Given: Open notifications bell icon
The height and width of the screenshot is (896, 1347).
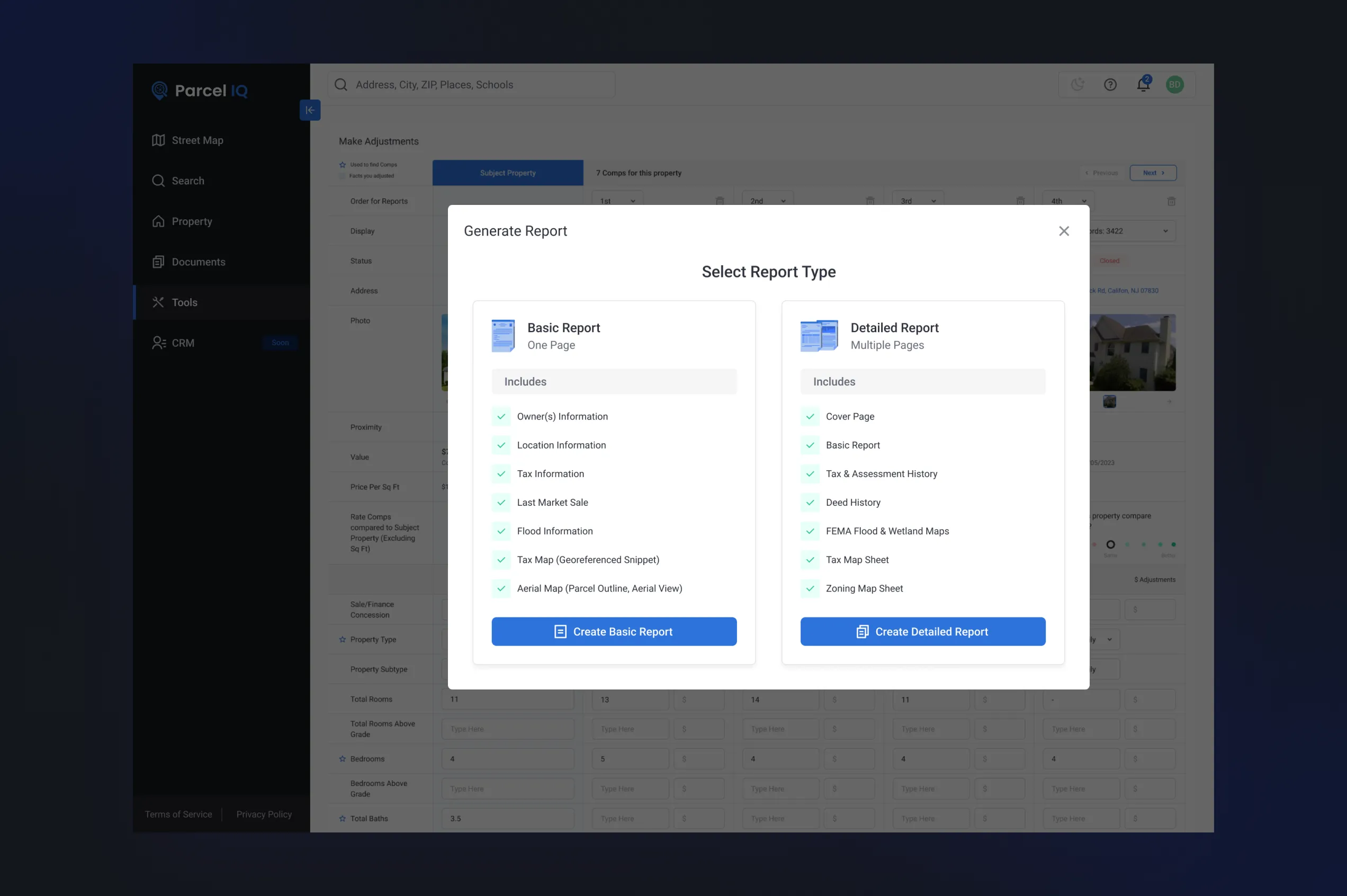Looking at the screenshot, I should pyautogui.click(x=1143, y=85).
